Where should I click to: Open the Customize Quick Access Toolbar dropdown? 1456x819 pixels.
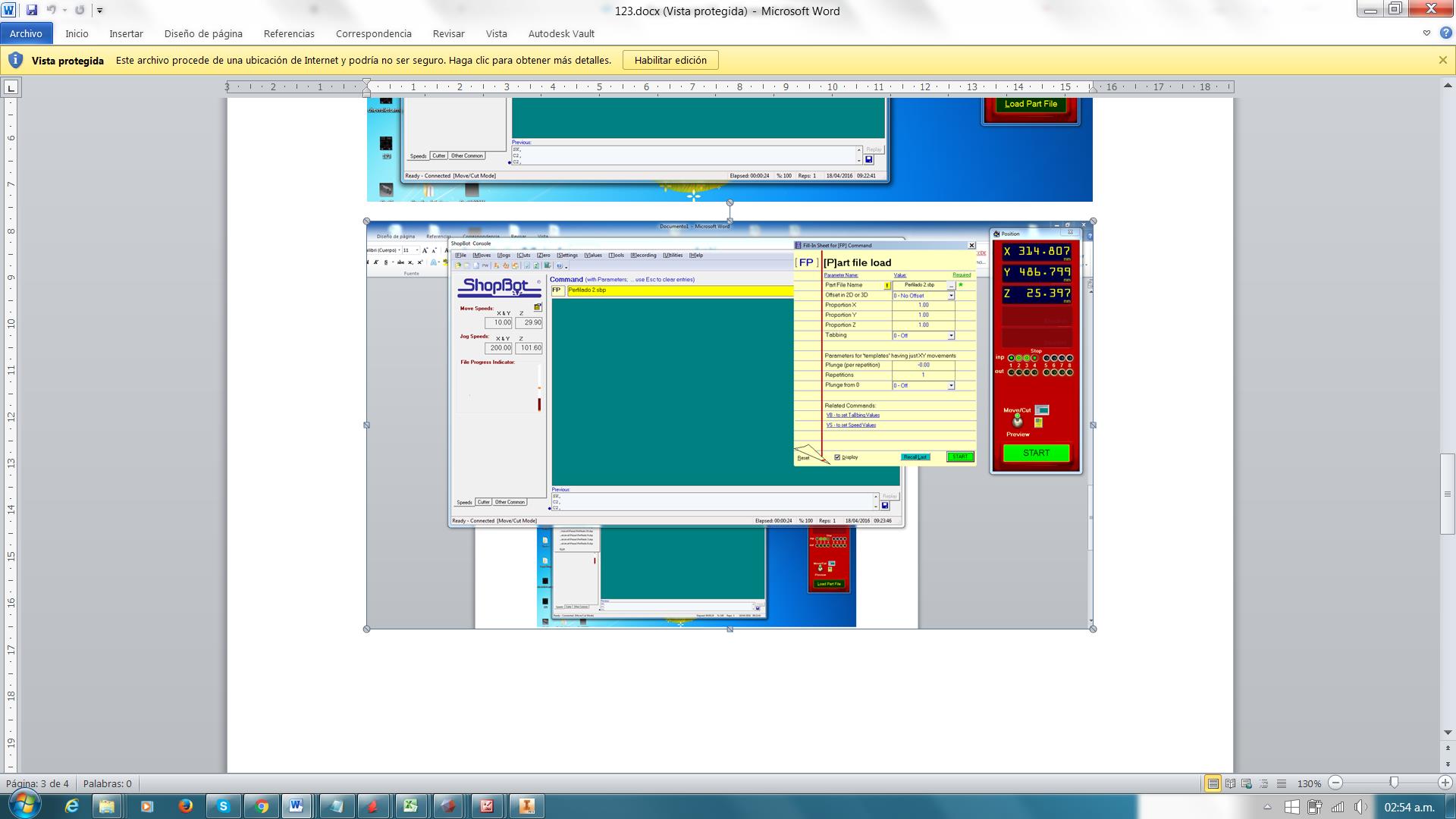99,11
